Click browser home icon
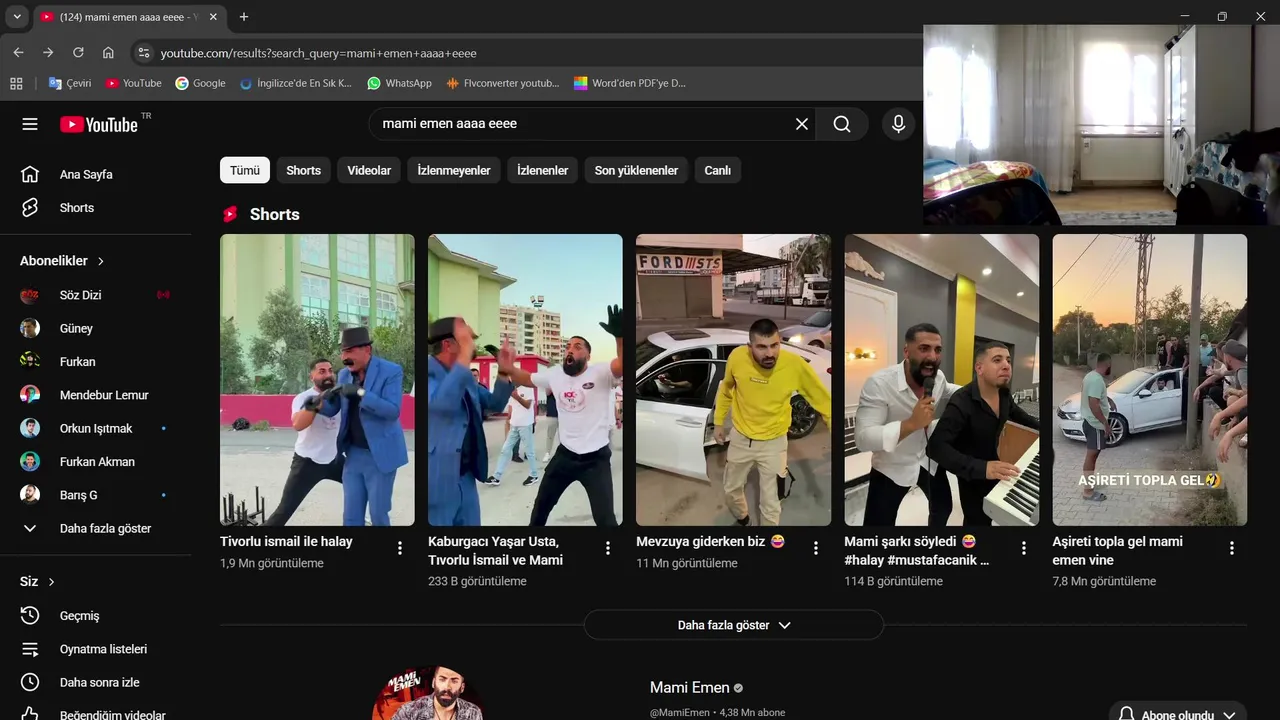1280x720 pixels. click(108, 53)
